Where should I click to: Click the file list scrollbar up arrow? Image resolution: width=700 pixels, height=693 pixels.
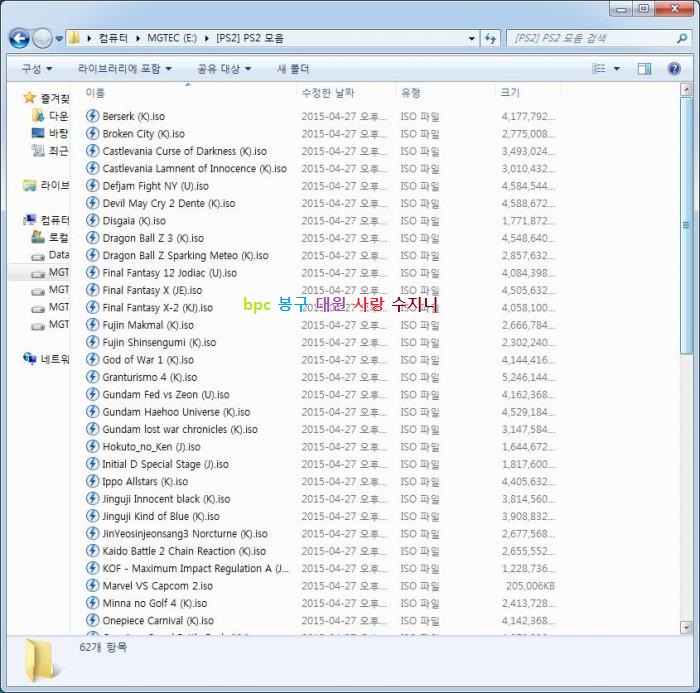(686, 90)
